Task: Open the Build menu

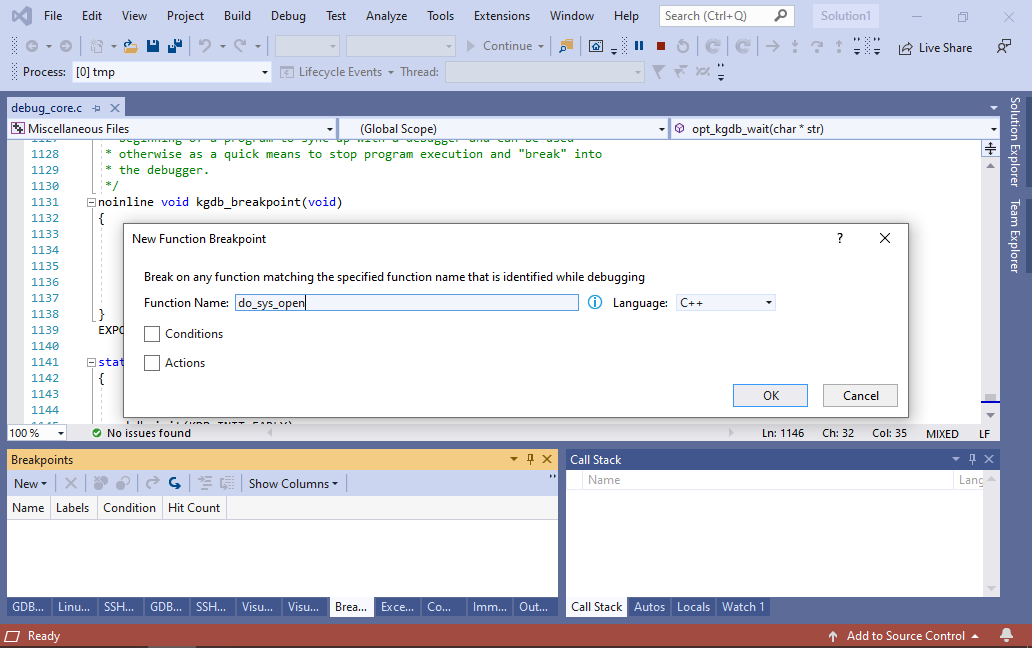Action: pos(237,16)
